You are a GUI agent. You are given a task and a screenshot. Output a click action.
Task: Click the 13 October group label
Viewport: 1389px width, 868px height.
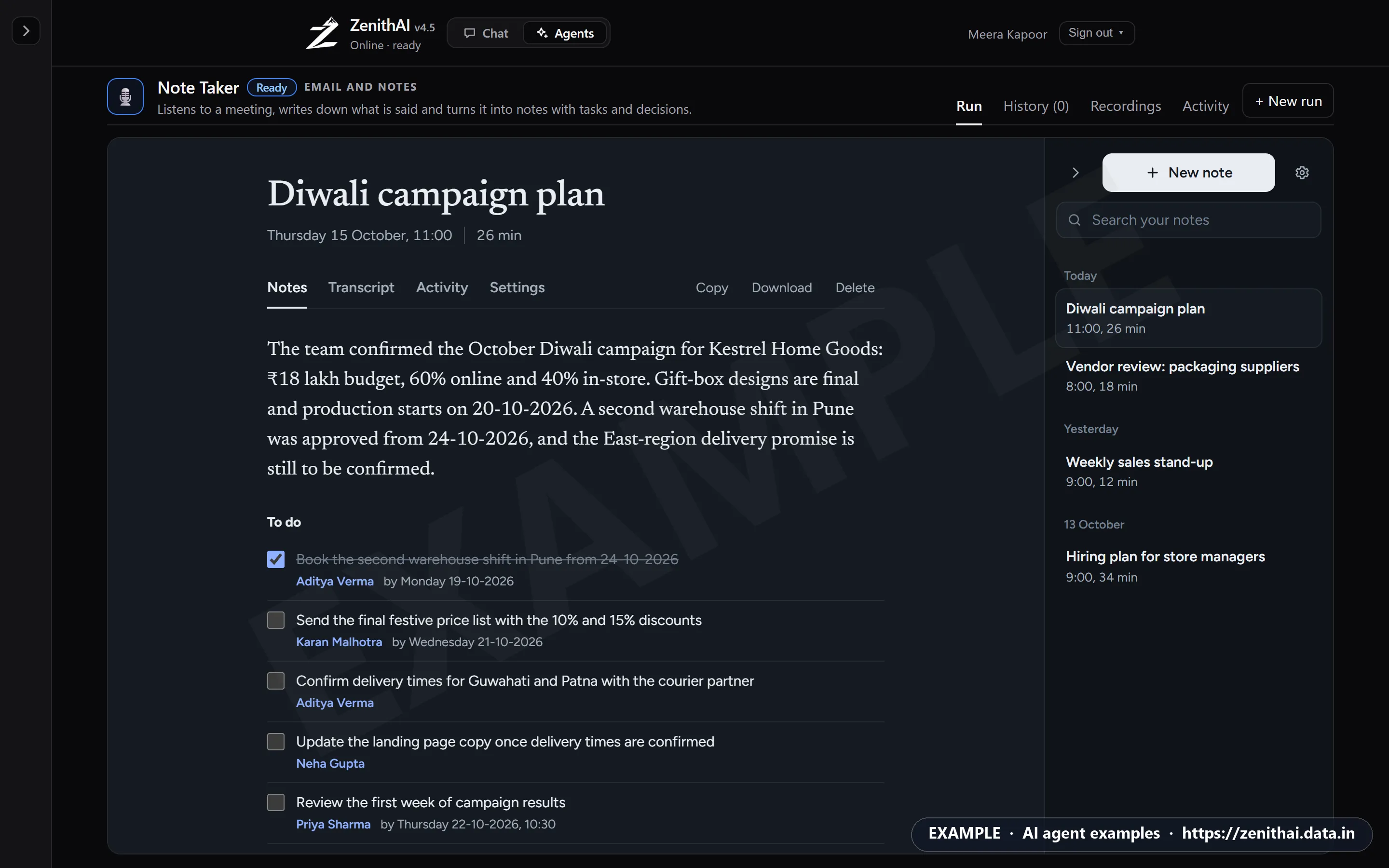pyautogui.click(x=1094, y=524)
